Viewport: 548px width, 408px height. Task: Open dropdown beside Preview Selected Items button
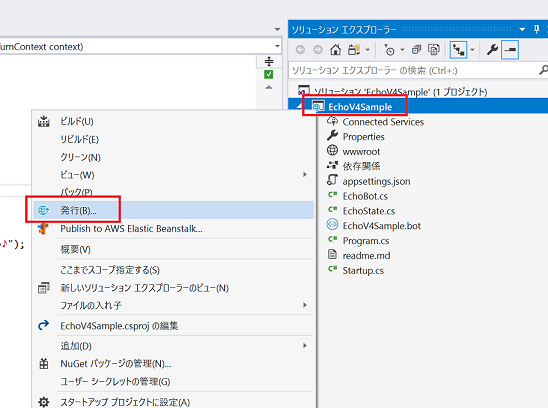coord(472,50)
